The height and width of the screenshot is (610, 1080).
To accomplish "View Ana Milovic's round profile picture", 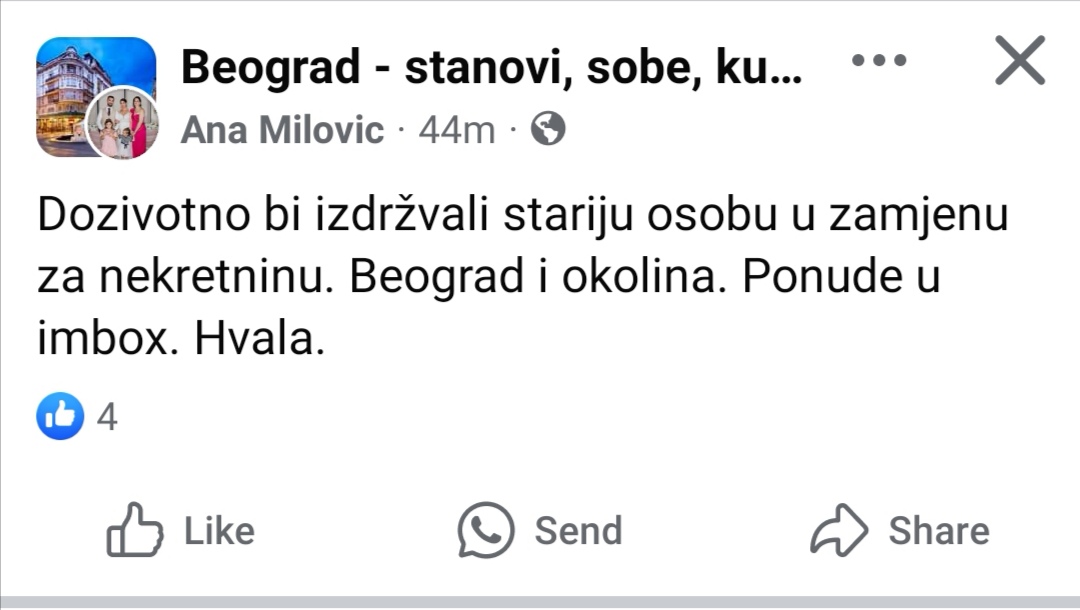I will click(122, 124).
